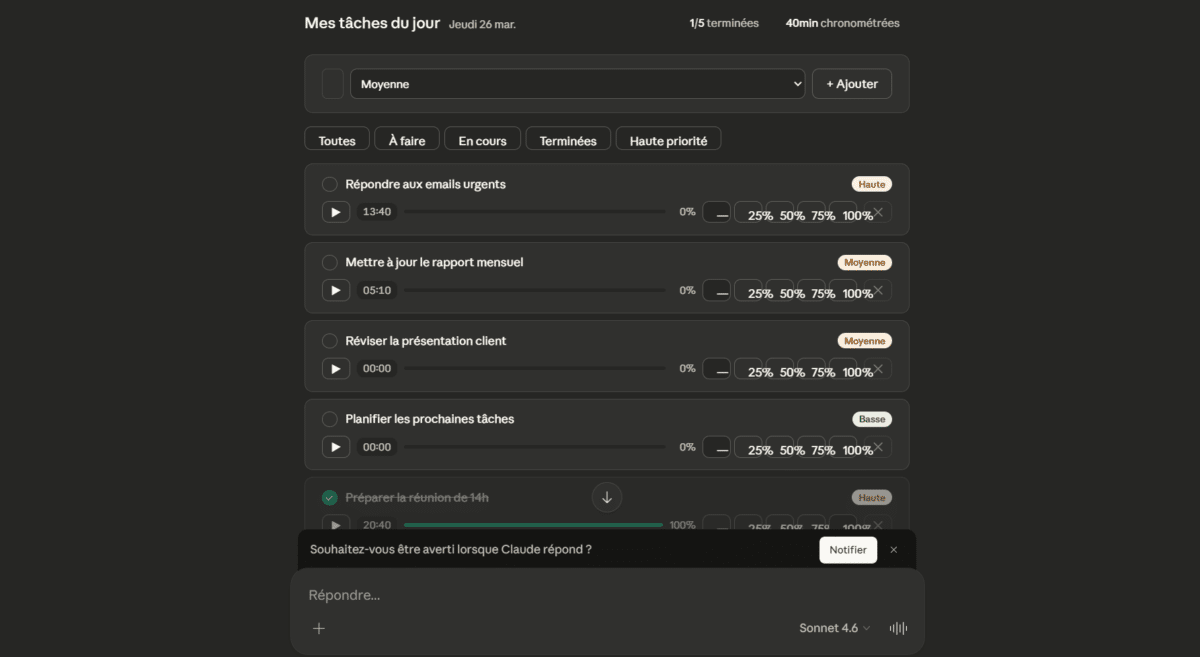The width and height of the screenshot is (1200, 657).
Task: Mark Répondre aux emails urgents as done
Action: point(329,184)
